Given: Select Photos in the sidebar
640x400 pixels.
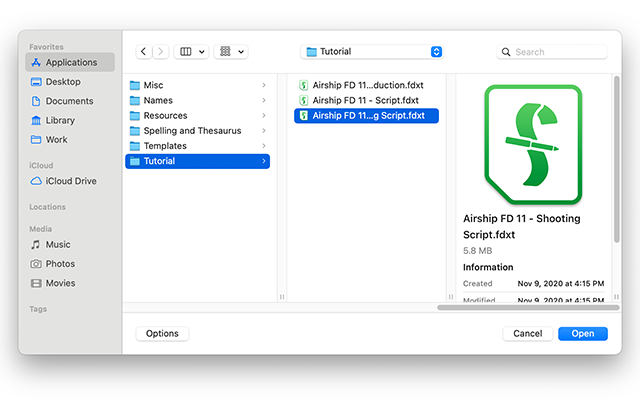Looking at the screenshot, I should pos(60,264).
